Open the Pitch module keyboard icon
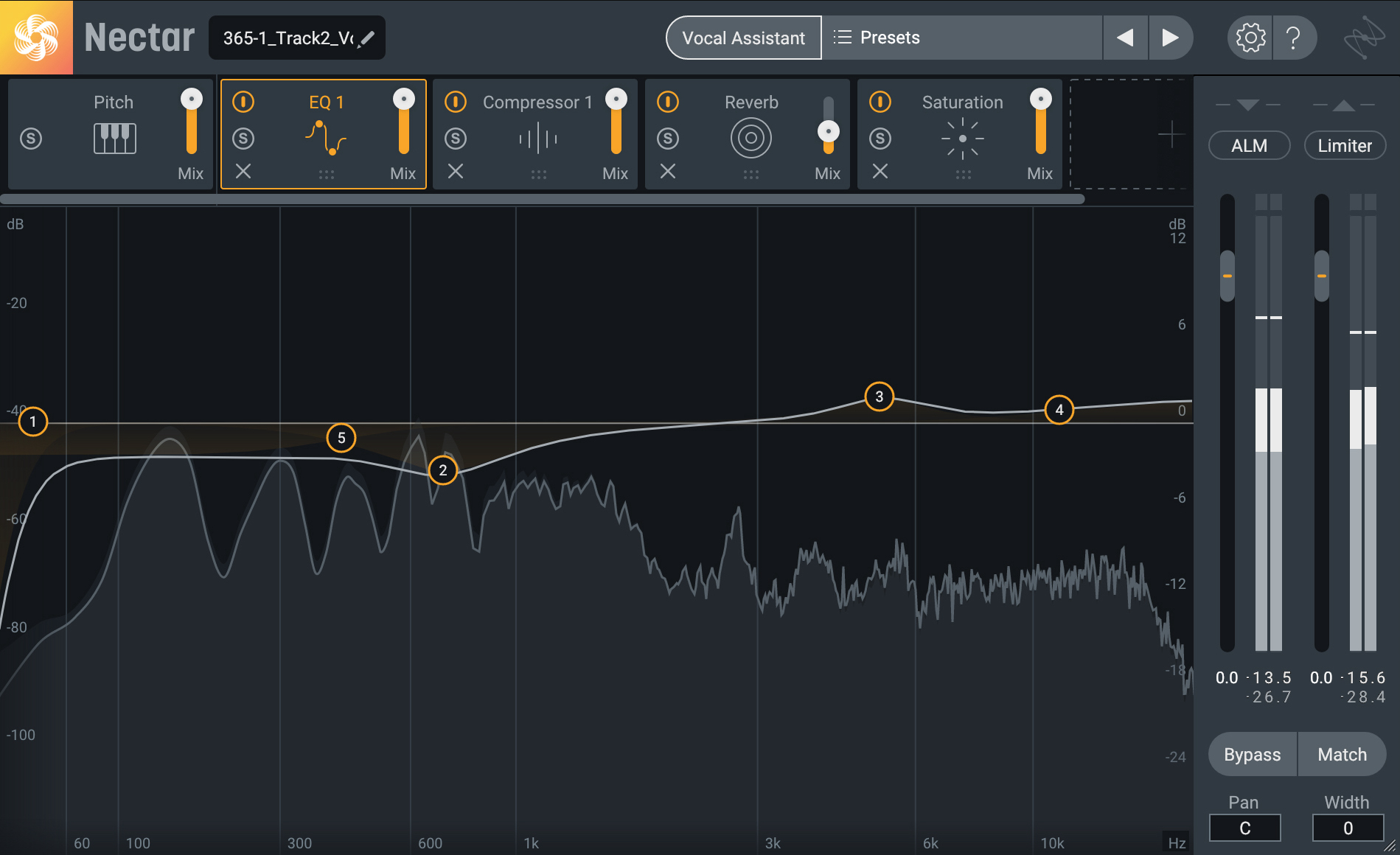 [x=114, y=139]
